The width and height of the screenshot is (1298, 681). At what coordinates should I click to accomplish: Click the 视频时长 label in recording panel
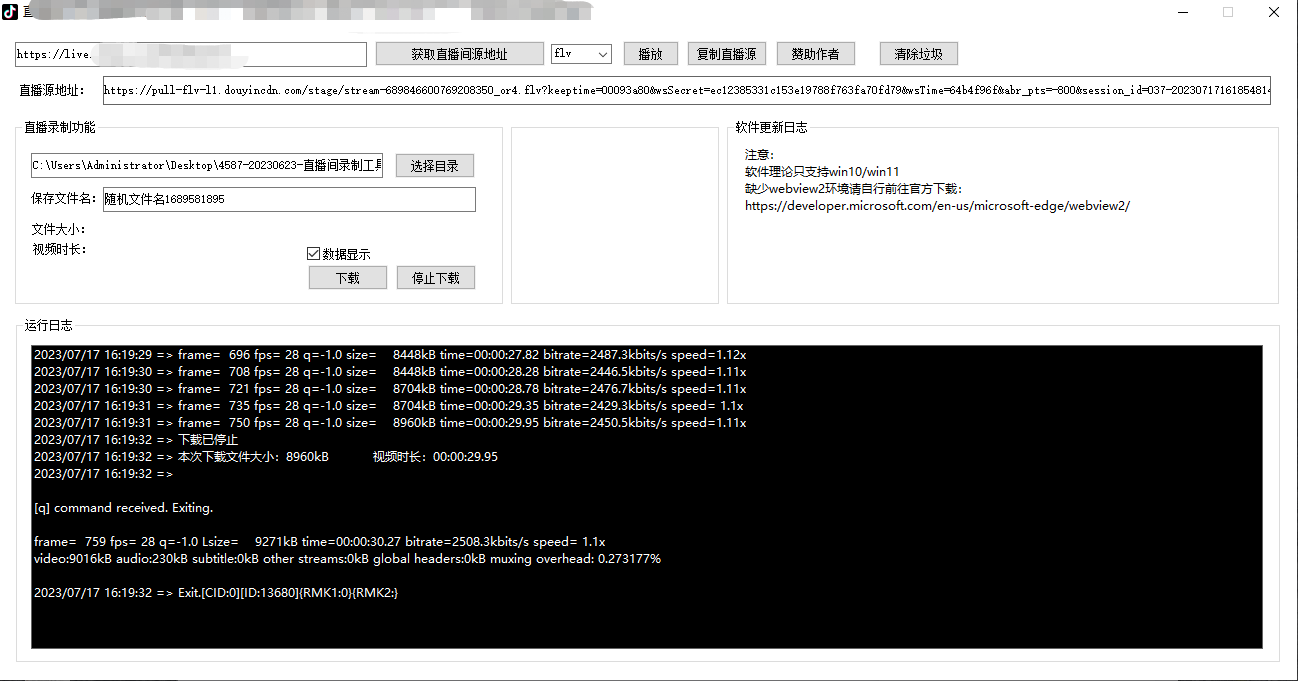[59, 249]
